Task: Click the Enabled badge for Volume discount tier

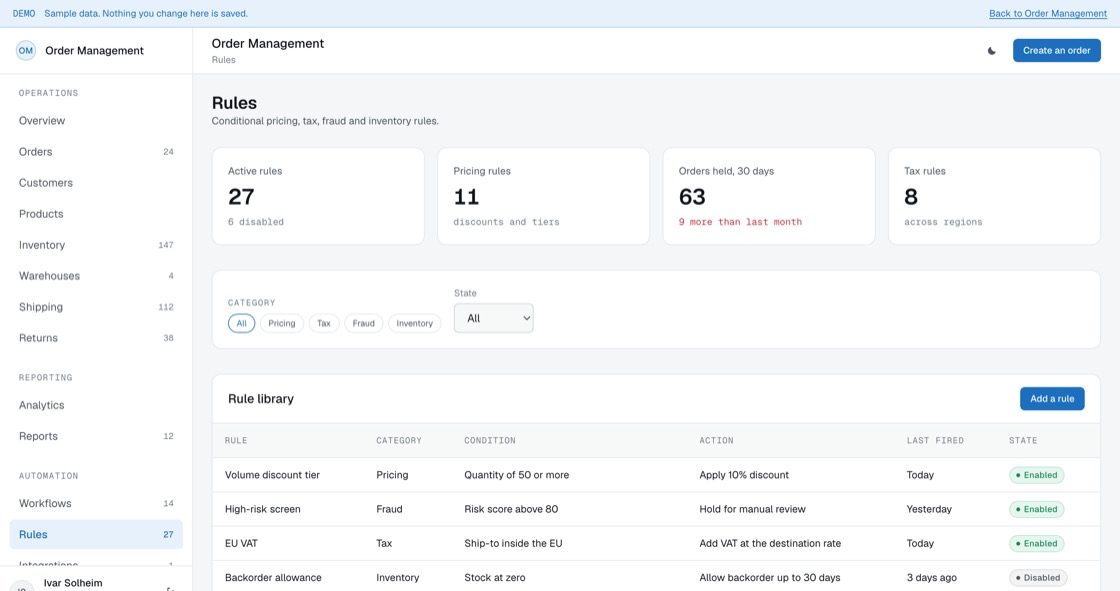Action: click(1036, 475)
